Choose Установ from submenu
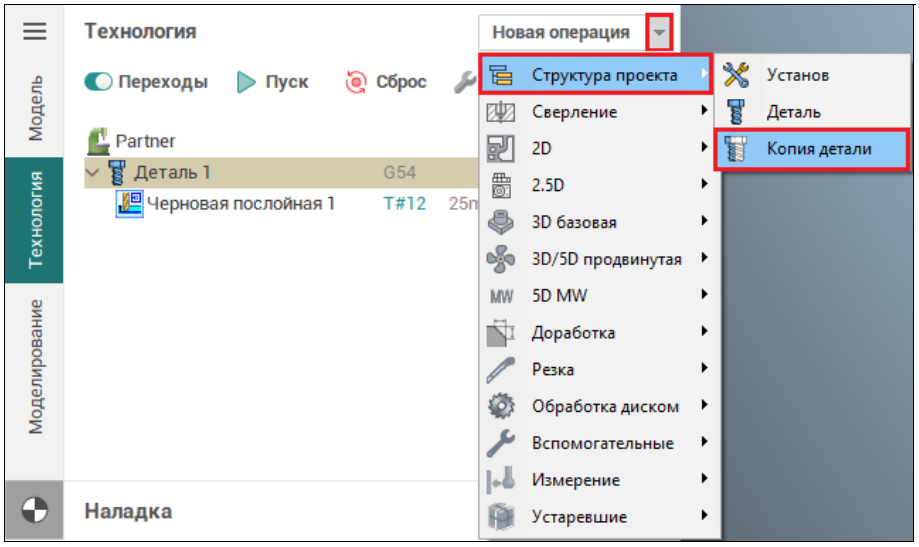The height and width of the screenshot is (547, 919). pos(797,75)
